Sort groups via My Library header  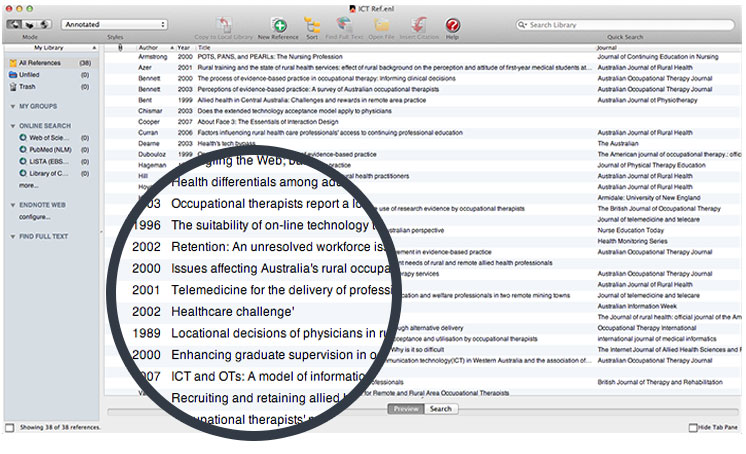coord(51,48)
